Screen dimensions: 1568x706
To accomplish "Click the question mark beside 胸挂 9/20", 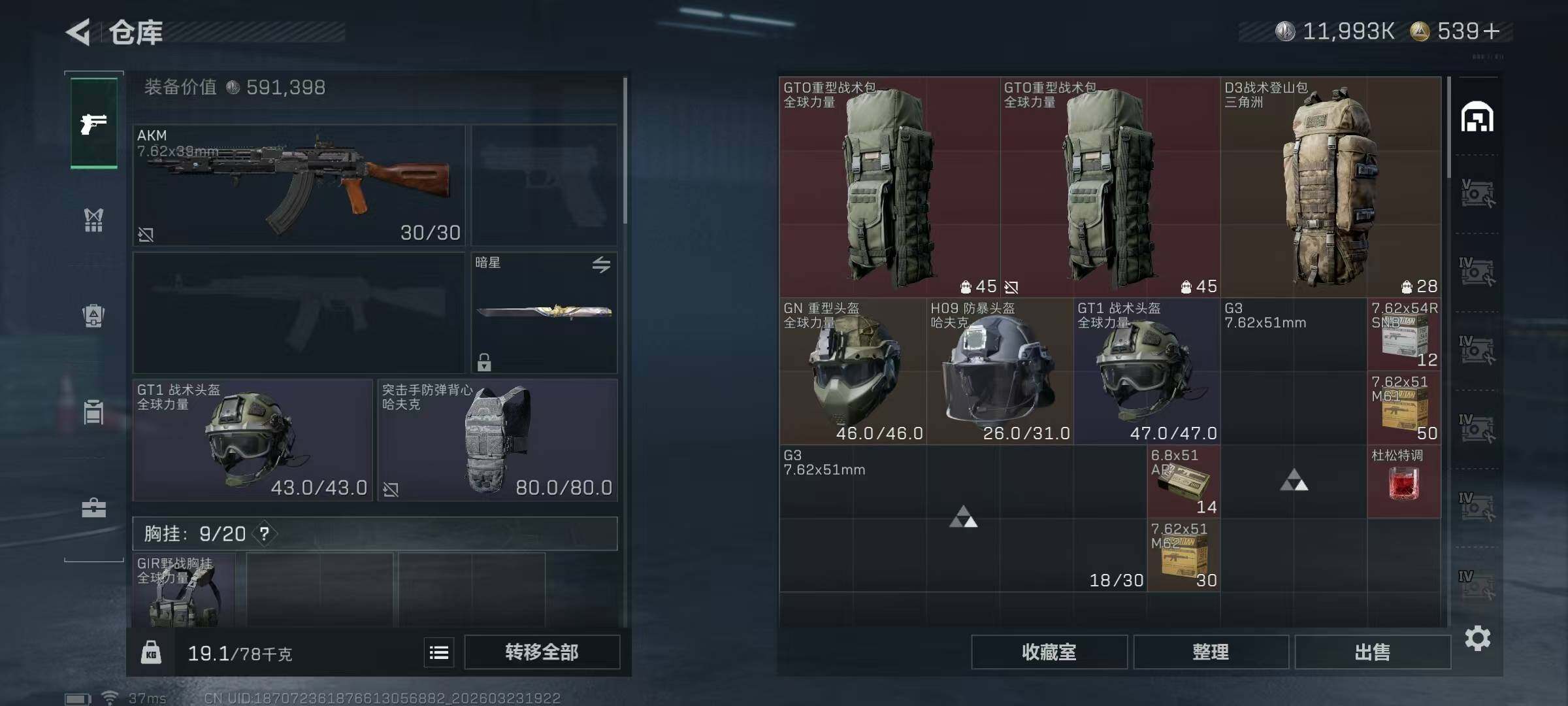I will (264, 534).
